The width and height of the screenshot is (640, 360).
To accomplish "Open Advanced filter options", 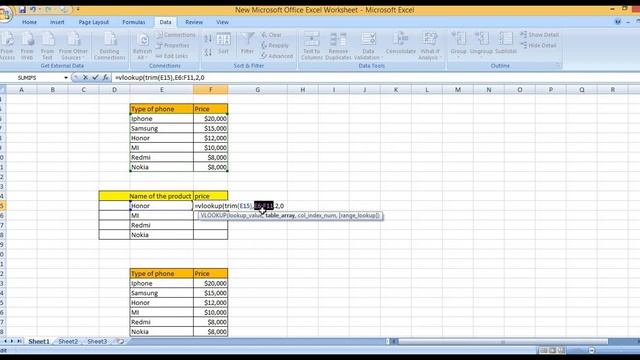I will [277, 56].
